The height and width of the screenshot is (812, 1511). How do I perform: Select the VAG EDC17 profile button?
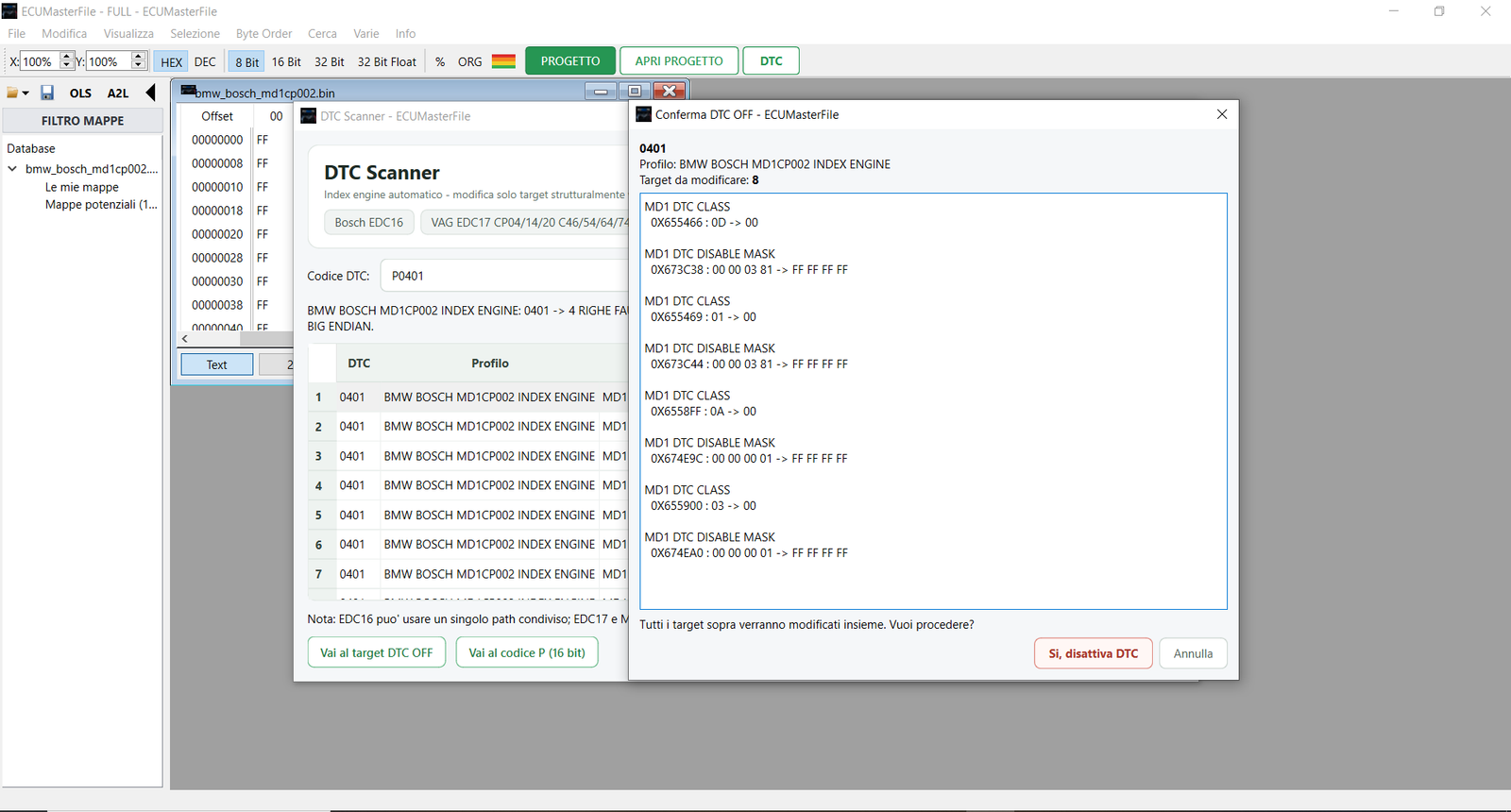point(525,222)
